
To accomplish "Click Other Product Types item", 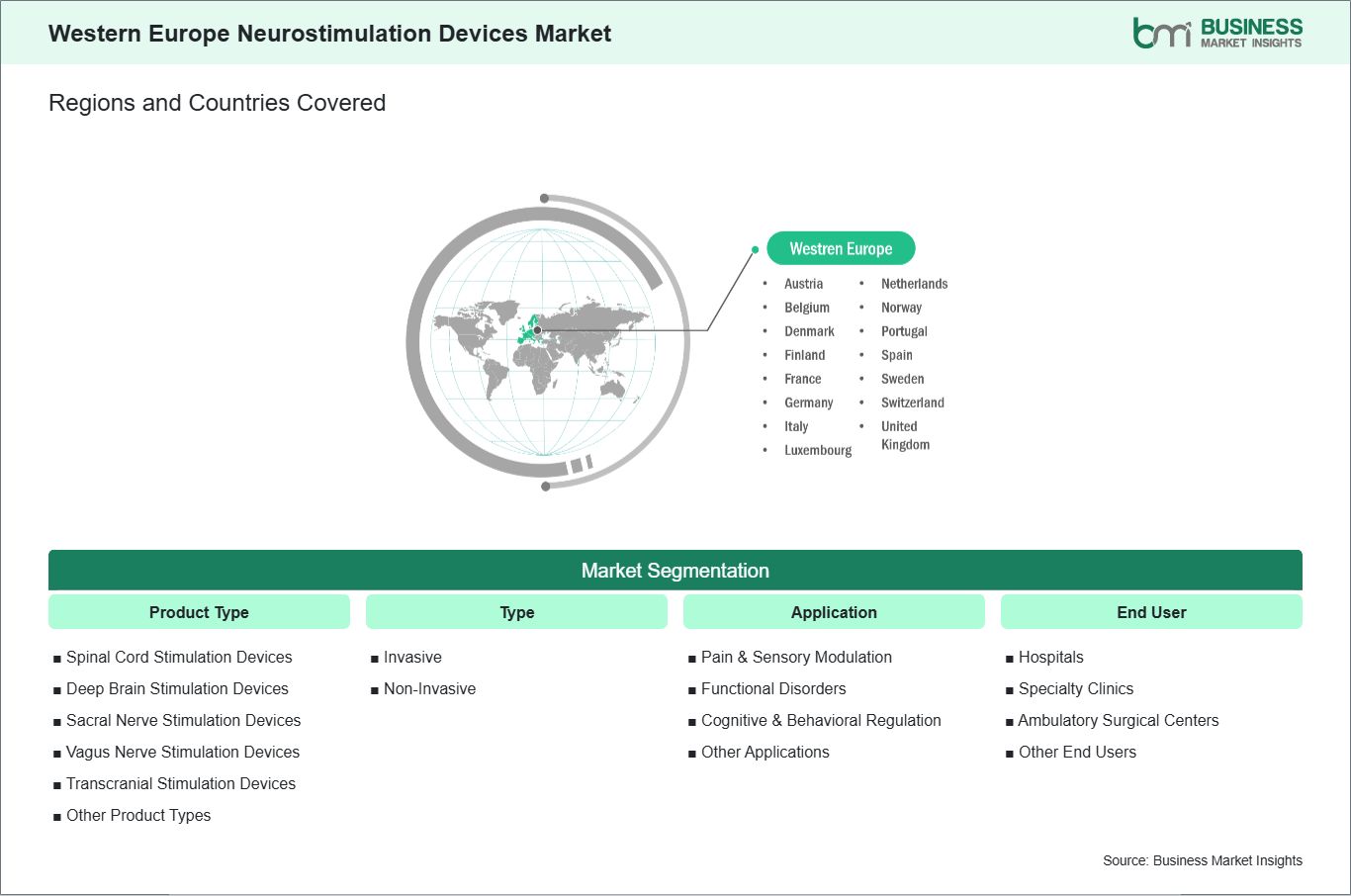I will tap(138, 815).
